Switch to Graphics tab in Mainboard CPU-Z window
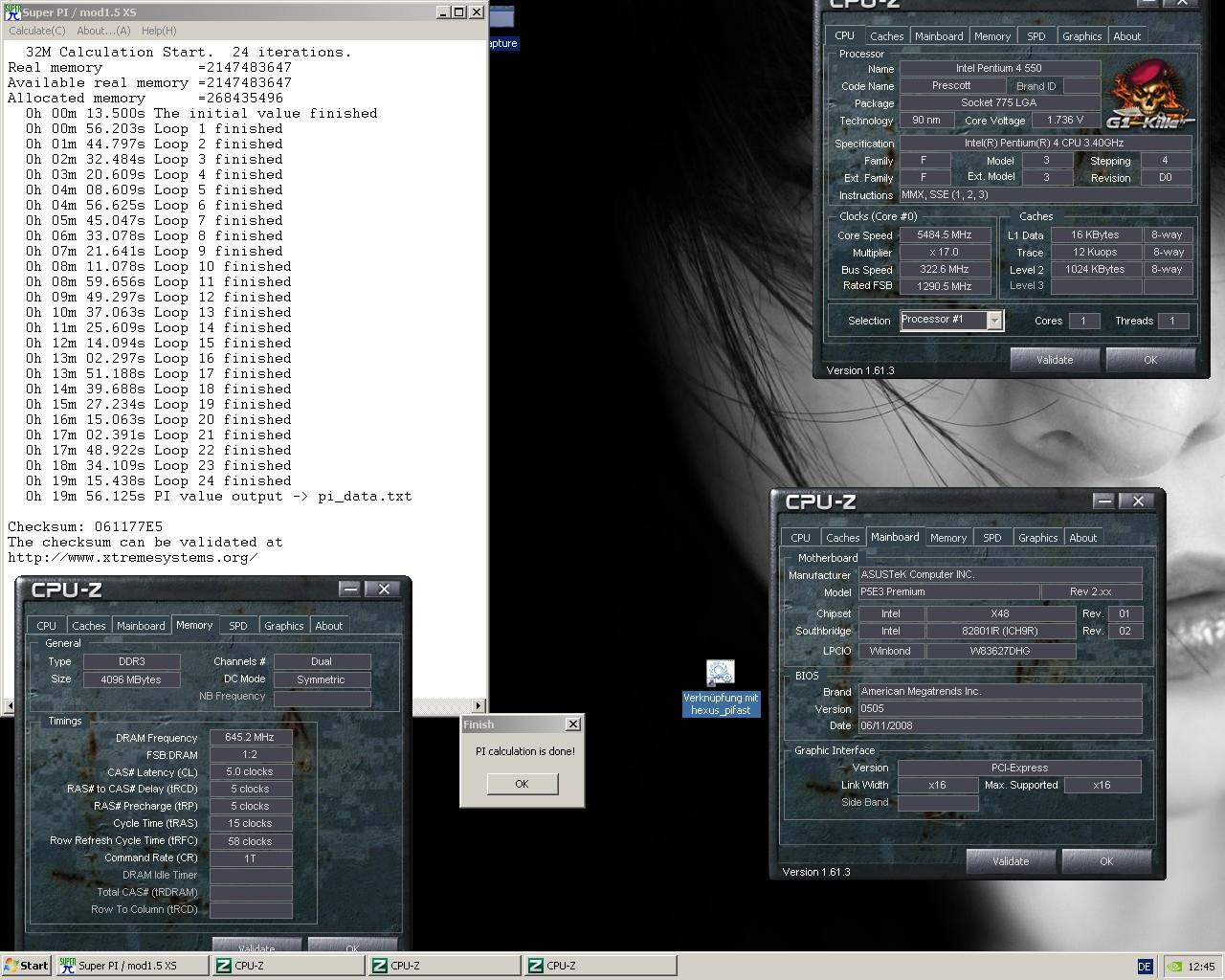 [x=1038, y=538]
